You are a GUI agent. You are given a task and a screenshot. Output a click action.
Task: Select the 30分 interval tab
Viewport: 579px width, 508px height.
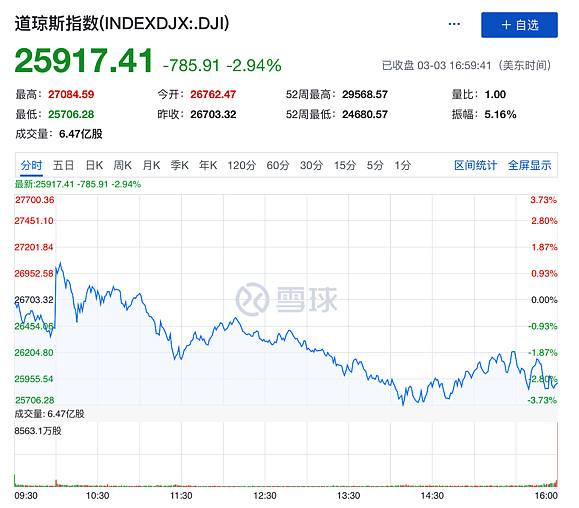tap(311, 165)
